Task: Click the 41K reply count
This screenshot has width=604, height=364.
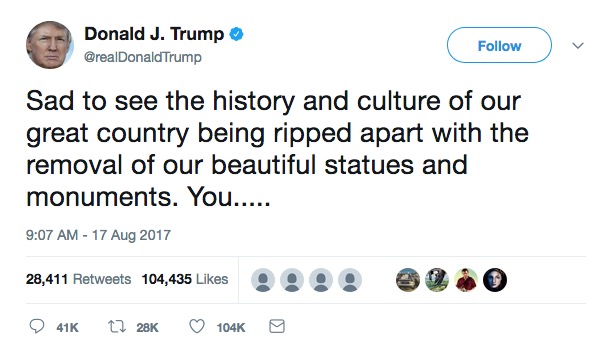Action: click(67, 327)
